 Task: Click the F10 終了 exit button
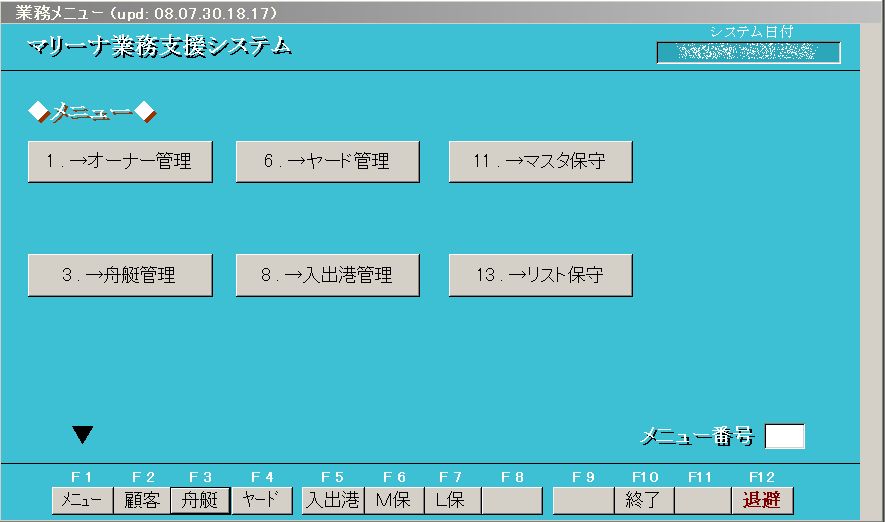(x=643, y=500)
